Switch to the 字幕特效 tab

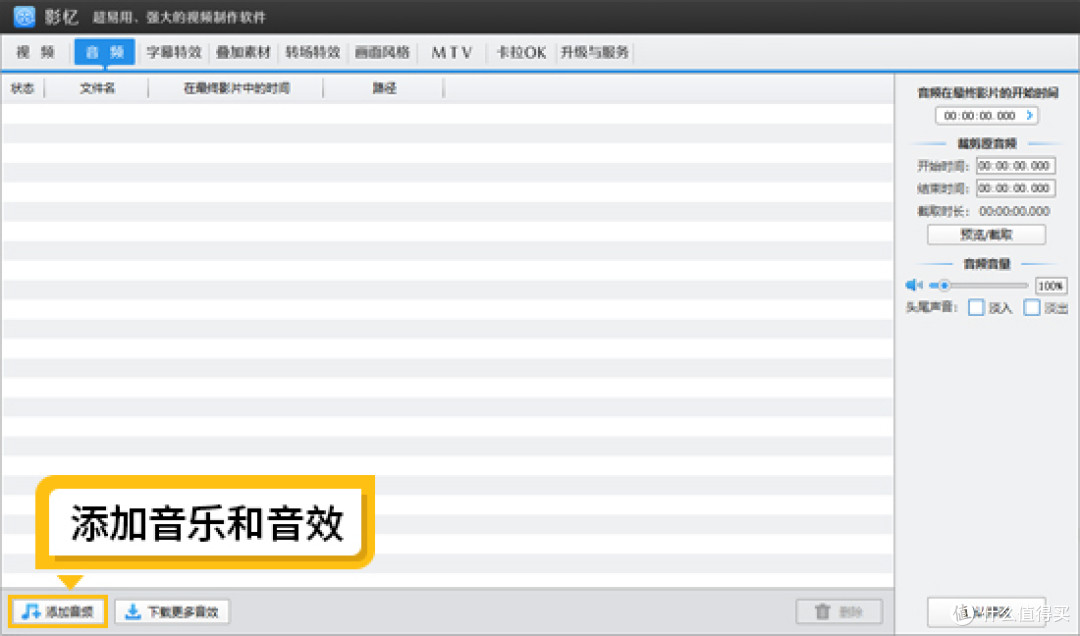pos(174,52)
